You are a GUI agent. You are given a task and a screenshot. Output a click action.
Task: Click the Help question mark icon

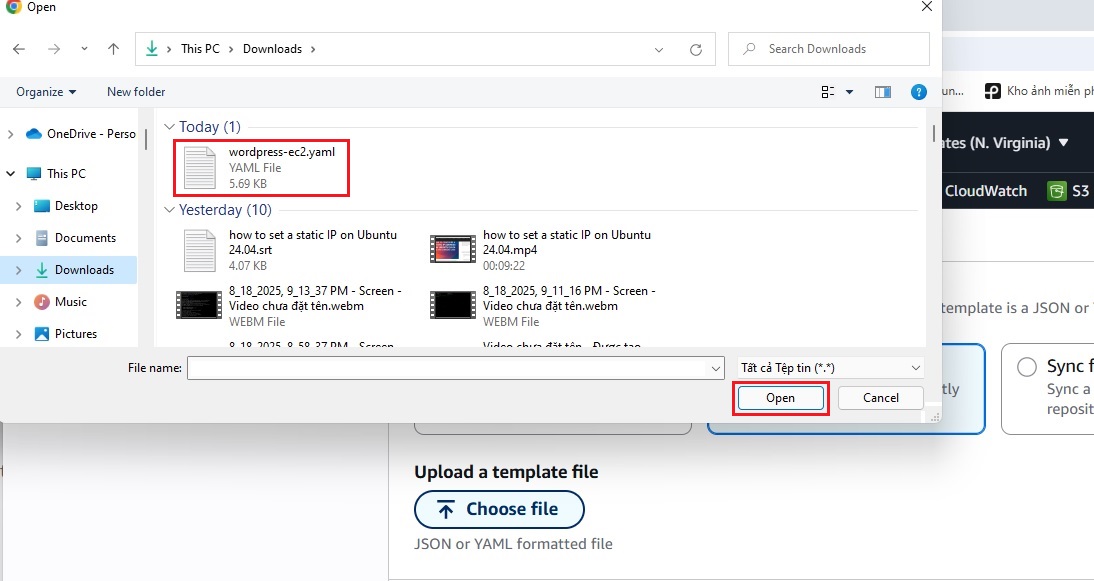(x=918, y=92)
